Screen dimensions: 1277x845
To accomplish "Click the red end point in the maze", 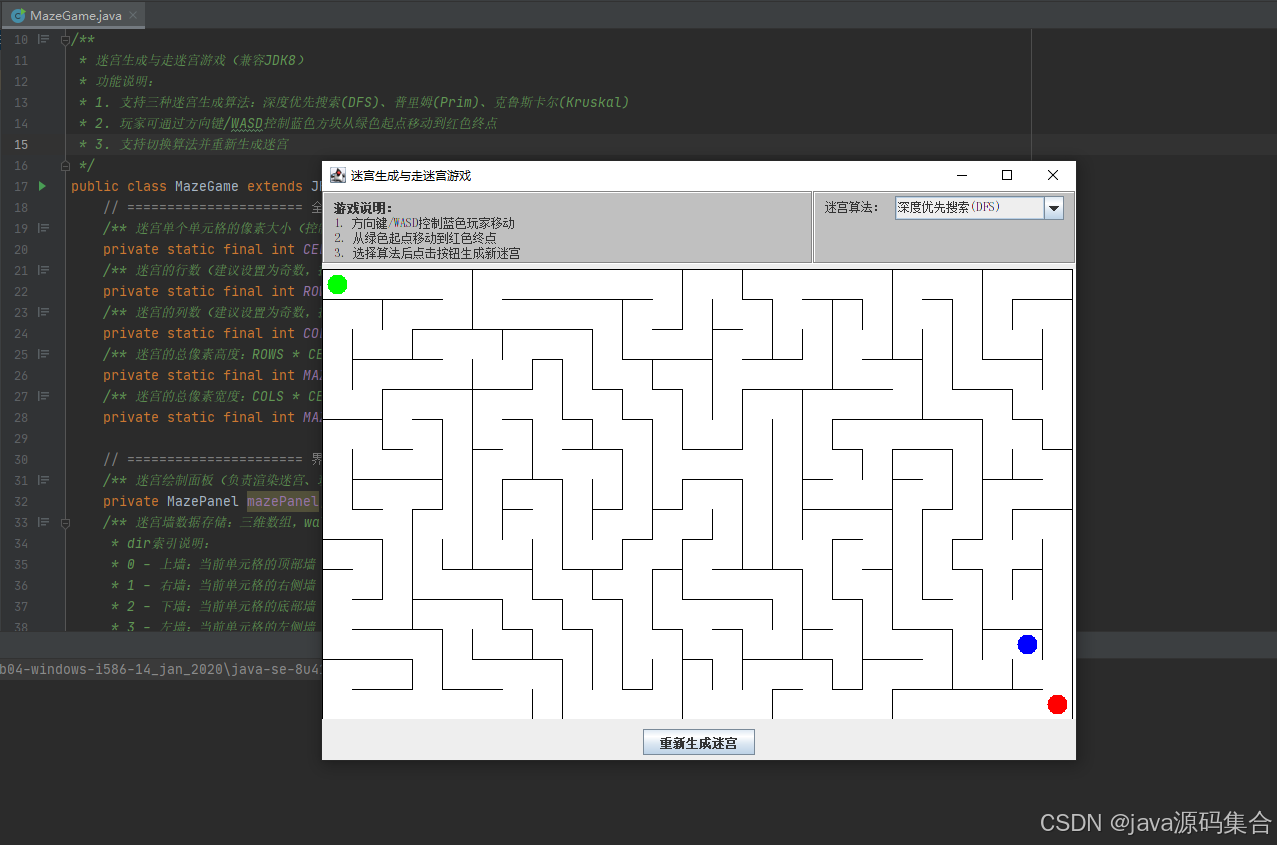I will pos(1057,704).
